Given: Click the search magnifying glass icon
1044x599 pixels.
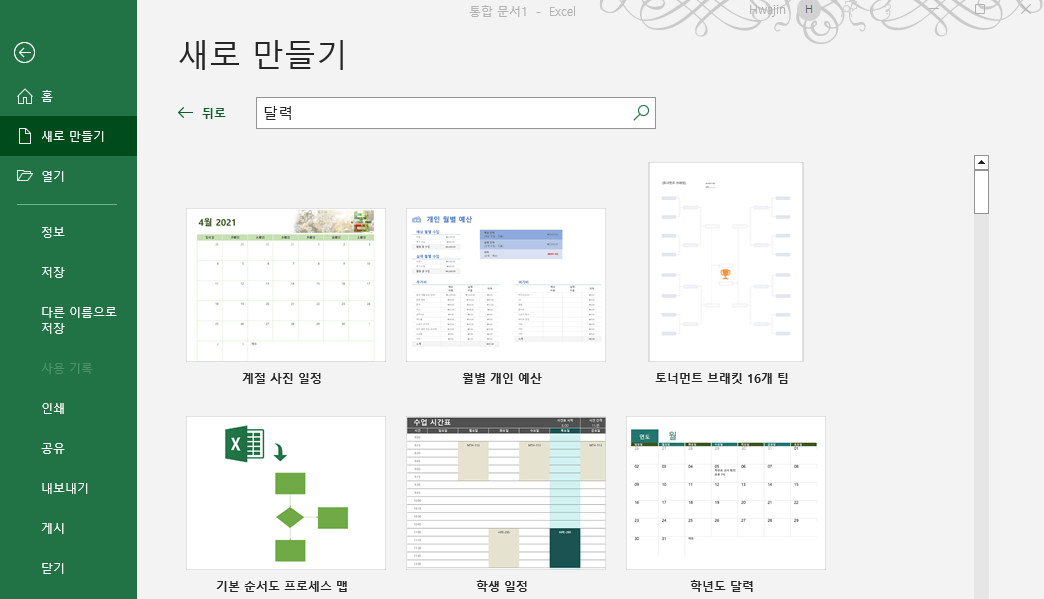Looking at the screenshot, I should coord(640,113).
